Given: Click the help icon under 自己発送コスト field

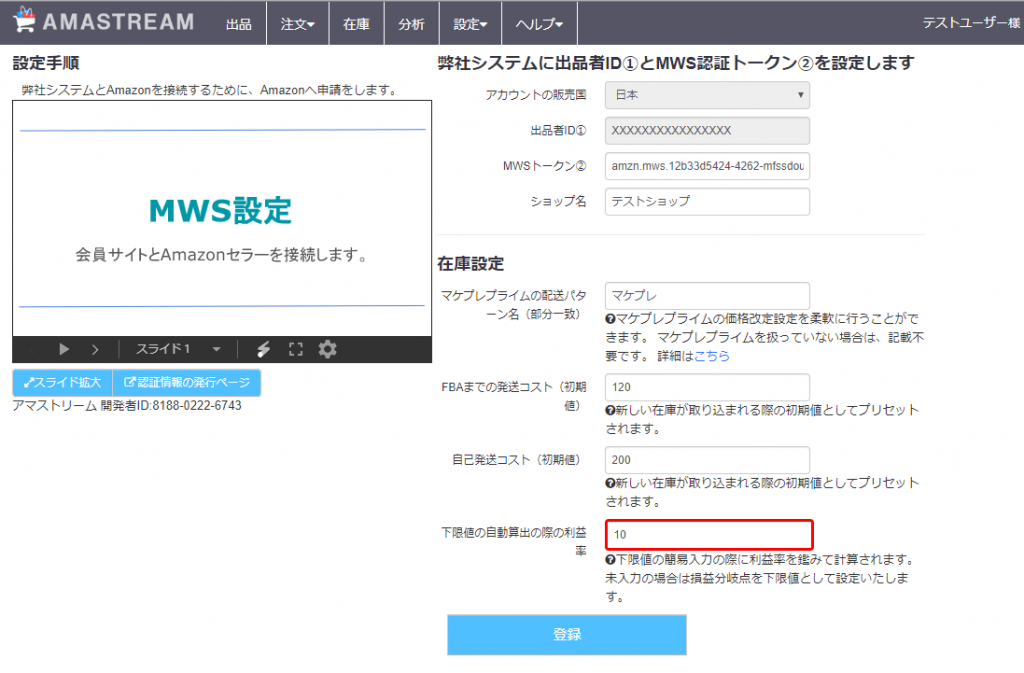Looking at the screenshot, I should pos(611,483).
